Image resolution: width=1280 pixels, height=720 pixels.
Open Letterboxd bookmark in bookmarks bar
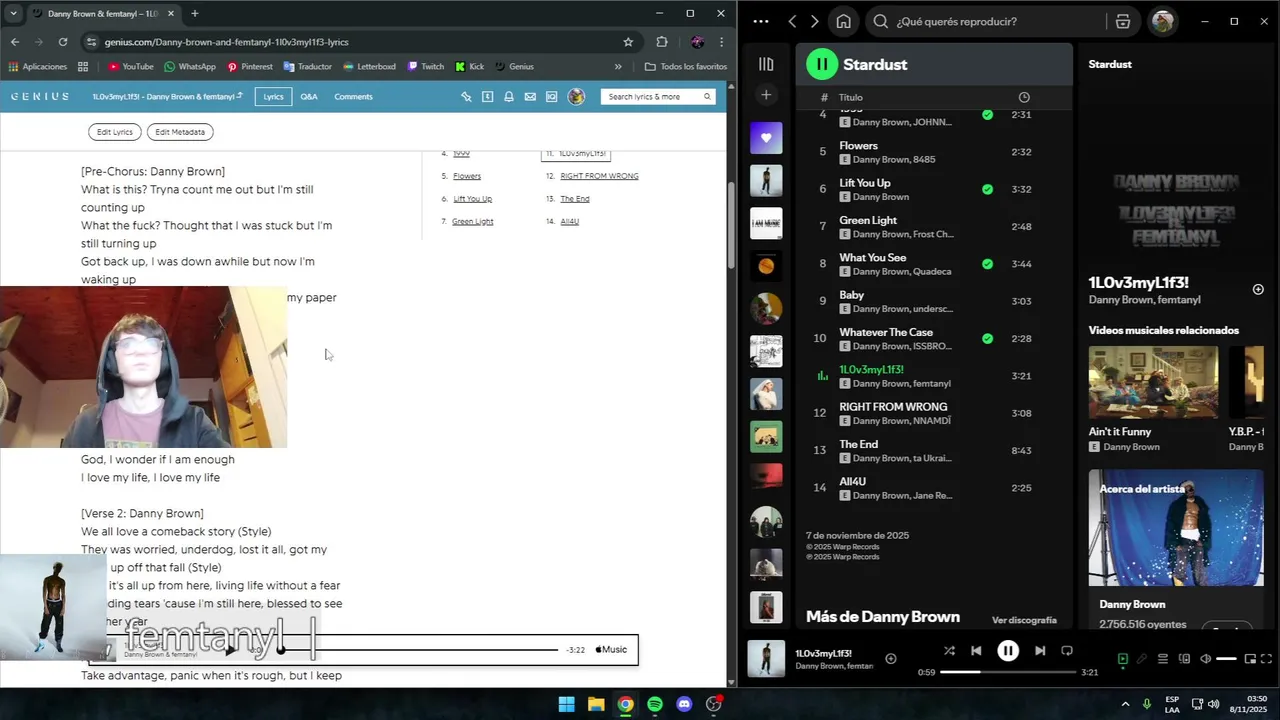click(370, 67)
